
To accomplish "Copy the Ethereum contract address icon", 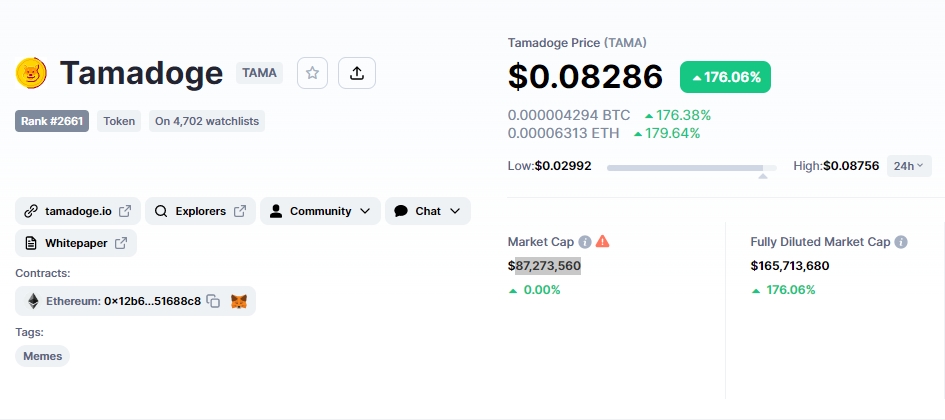I will click(x=213, y=301).
